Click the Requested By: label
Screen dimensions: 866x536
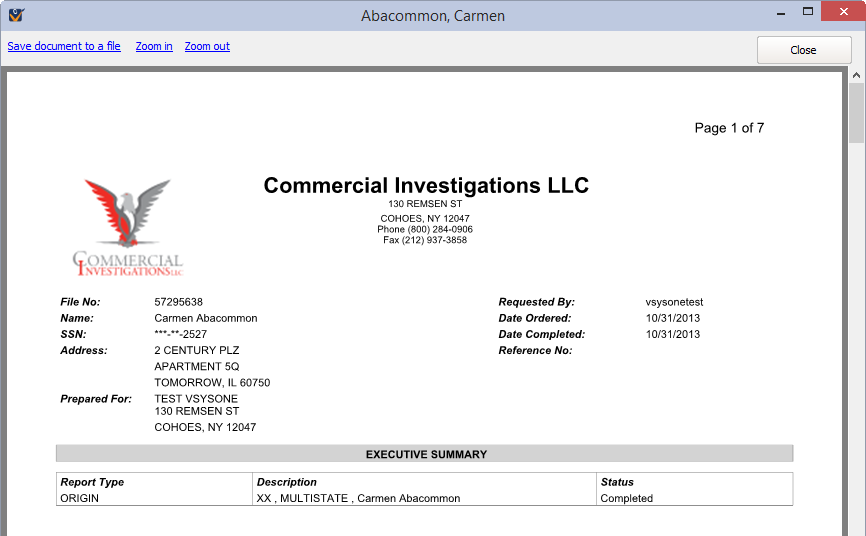point(536,302)
